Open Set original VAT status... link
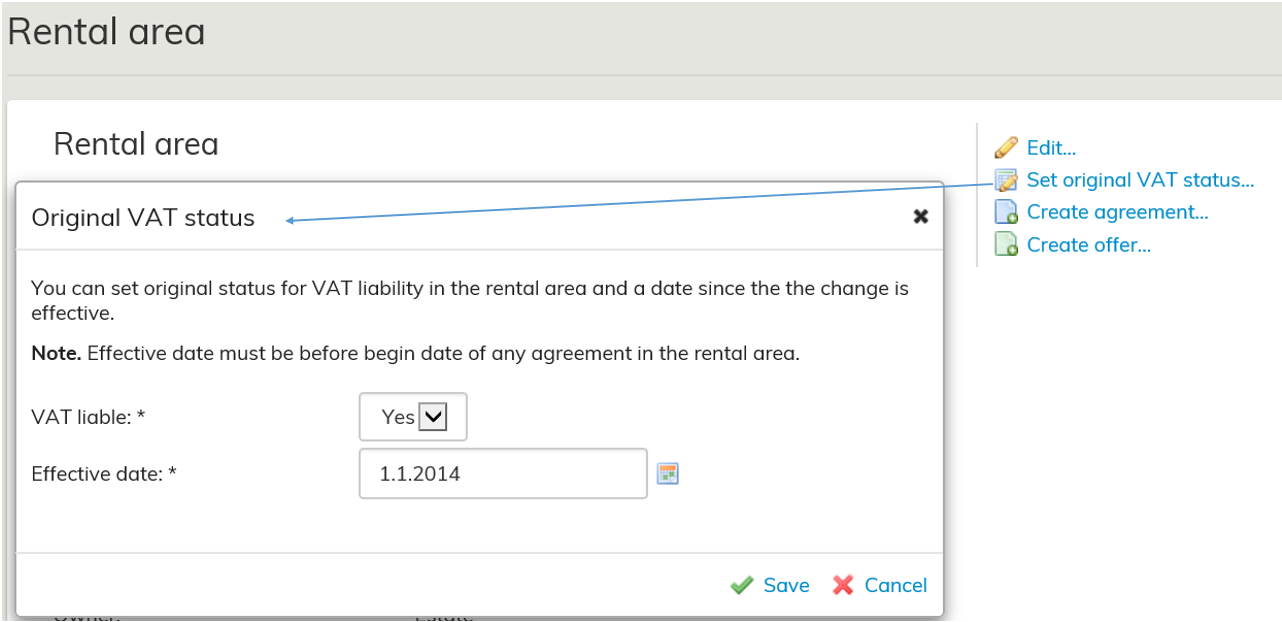Screen dimensions: 1282x622 click(x=1140, y=180)
